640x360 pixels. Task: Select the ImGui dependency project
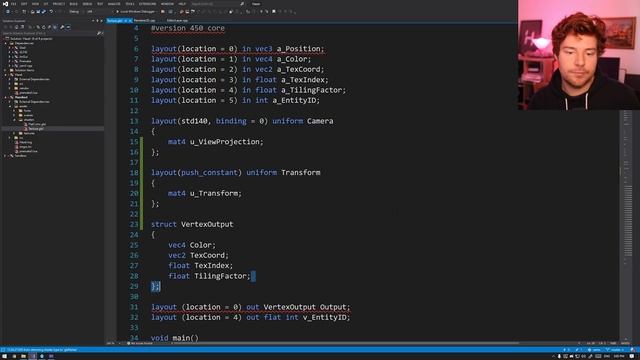(x=23, y=57)
